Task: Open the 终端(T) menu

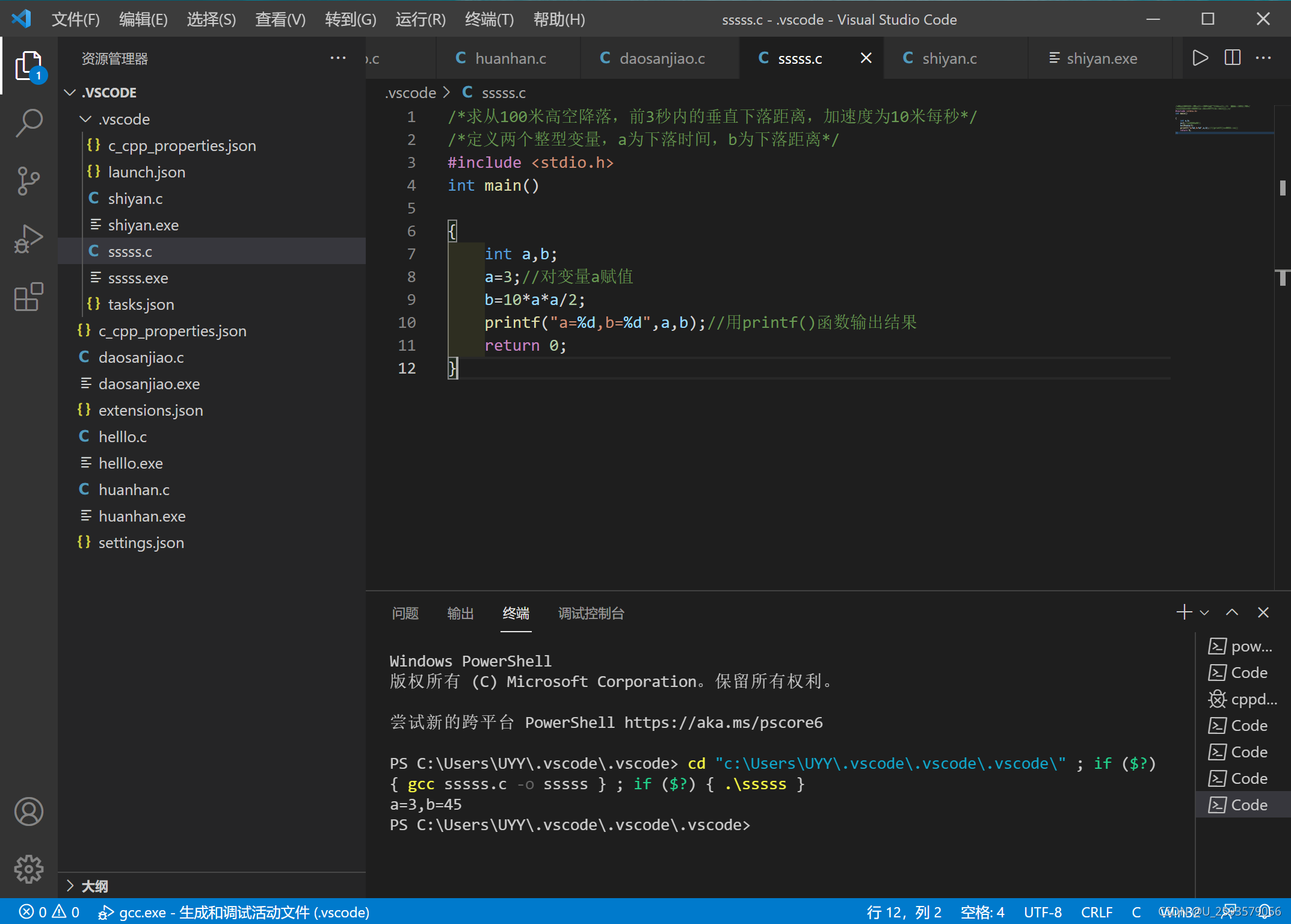Action: coord(489,19)
